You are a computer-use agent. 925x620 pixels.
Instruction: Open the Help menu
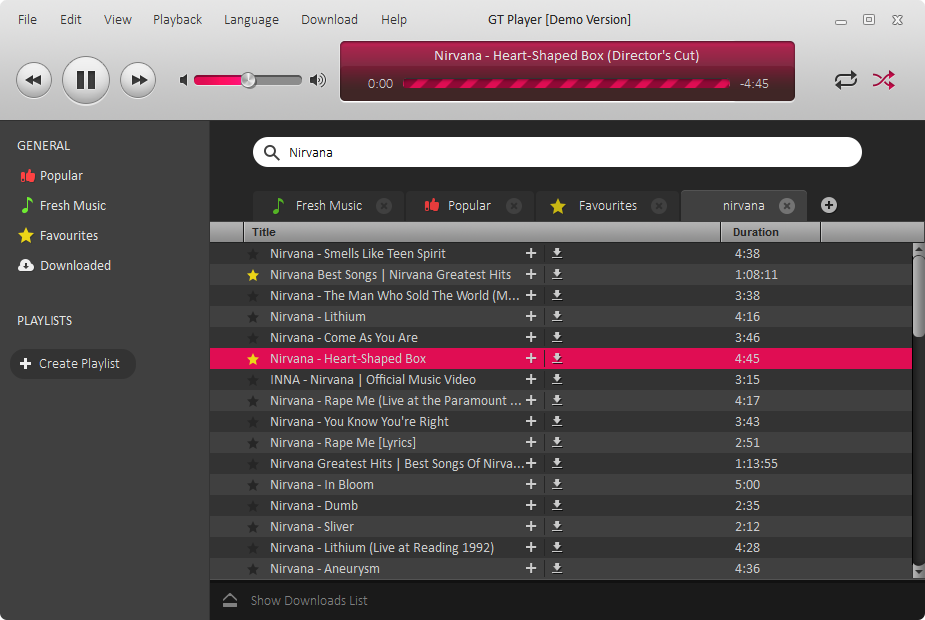tap(393, 19)
